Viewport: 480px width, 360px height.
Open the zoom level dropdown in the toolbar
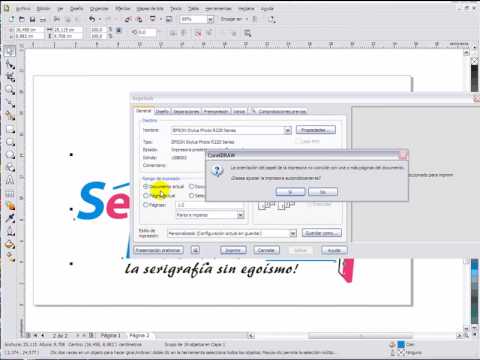click(x=210, y=19)
